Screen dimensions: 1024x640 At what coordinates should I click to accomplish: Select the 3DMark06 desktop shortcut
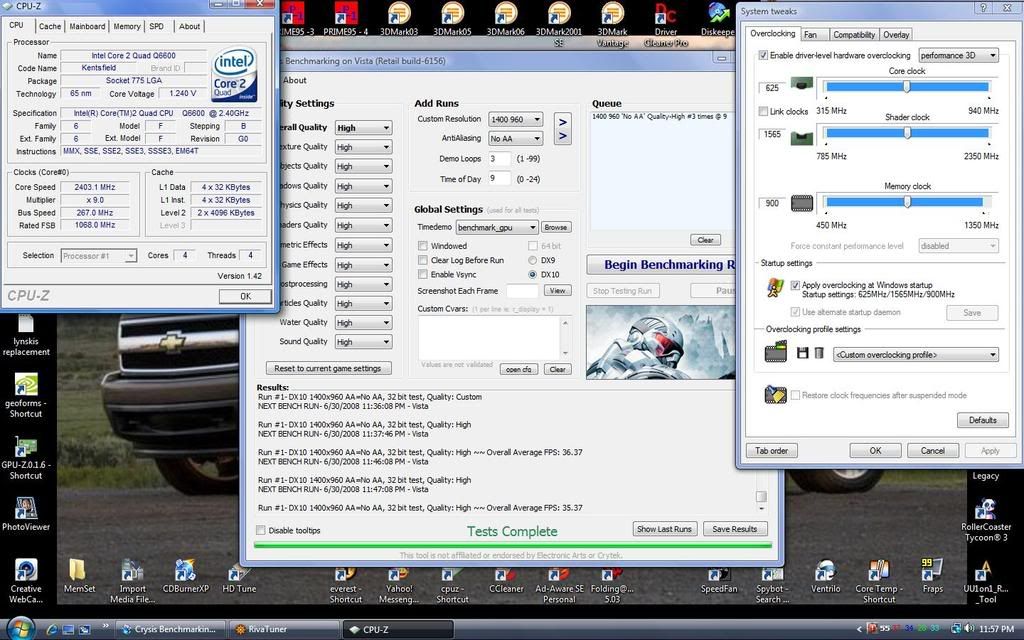coord(505,18)
